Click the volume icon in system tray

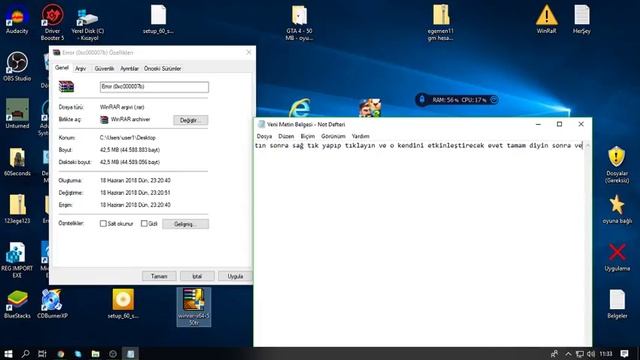[591, 353]
